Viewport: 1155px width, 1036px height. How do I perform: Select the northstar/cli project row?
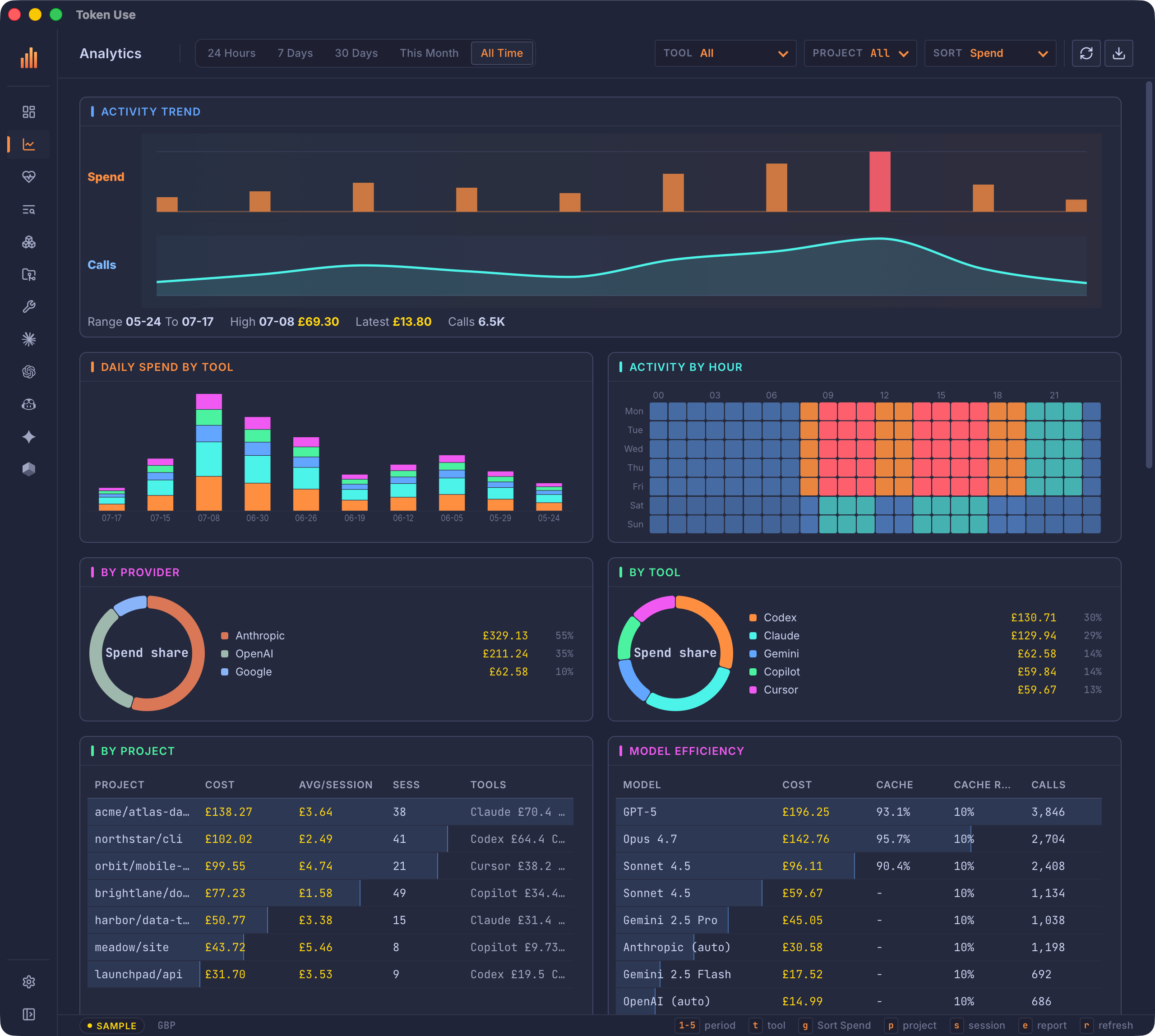(x=330, y=839)
